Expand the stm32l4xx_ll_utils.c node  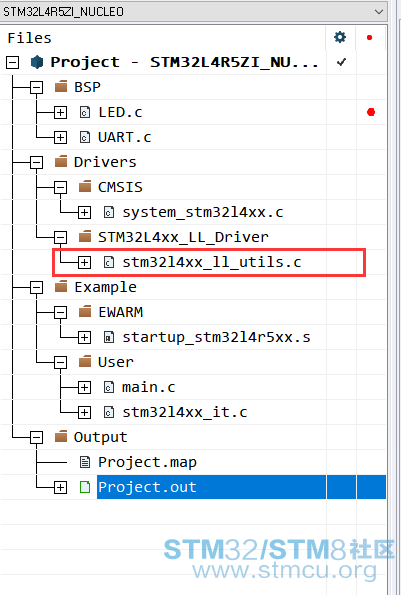coord(84,262)
